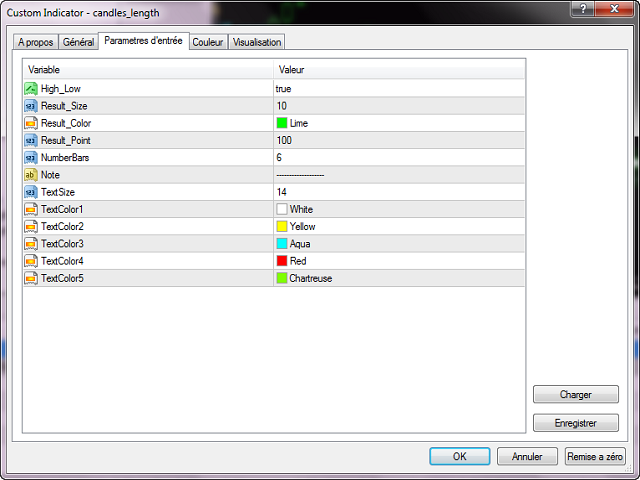
Task: Select the TextColor3 variable name
Action: coord(62,244)
